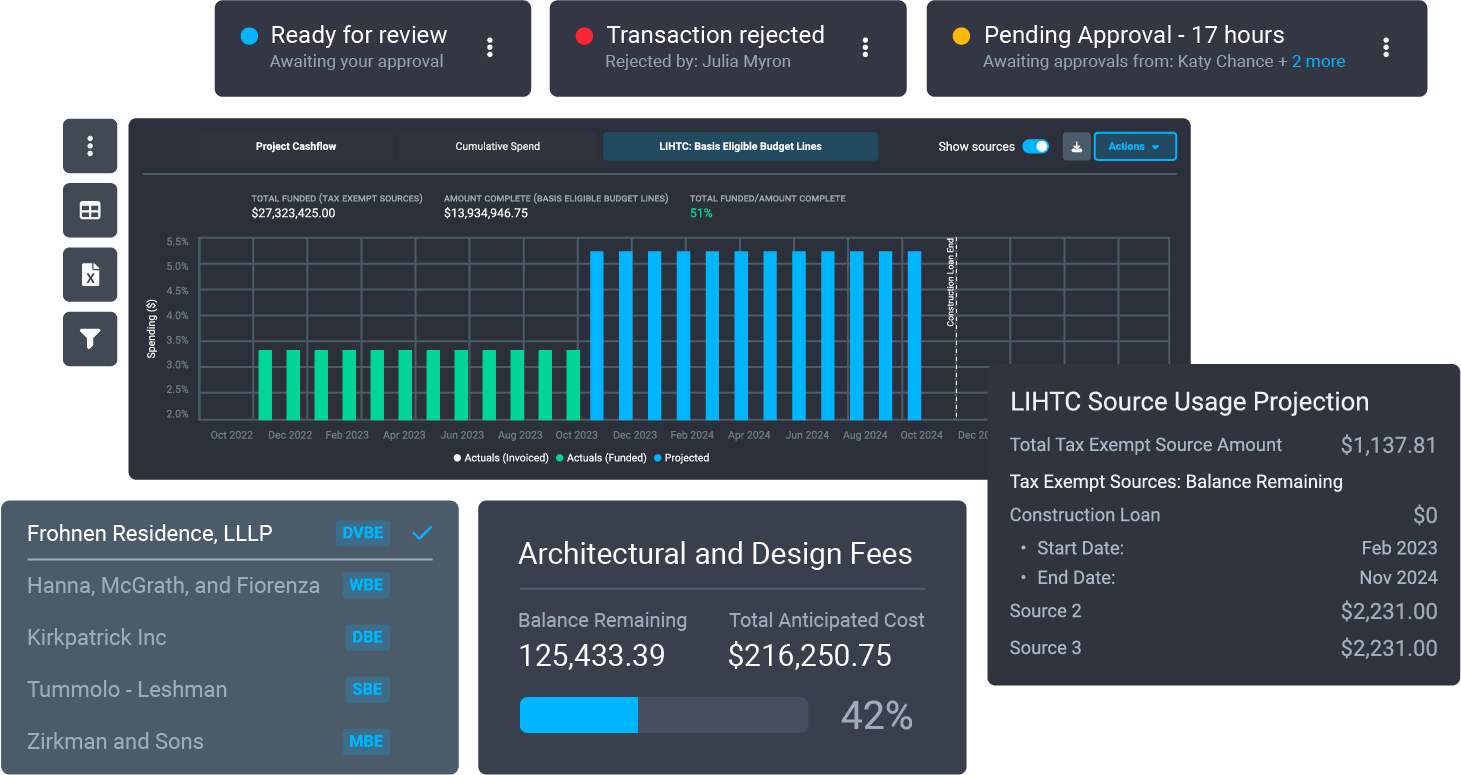Click the Construction Loan End marker line
Viewport: 1461px width, 775px height.
coord(956,330)
